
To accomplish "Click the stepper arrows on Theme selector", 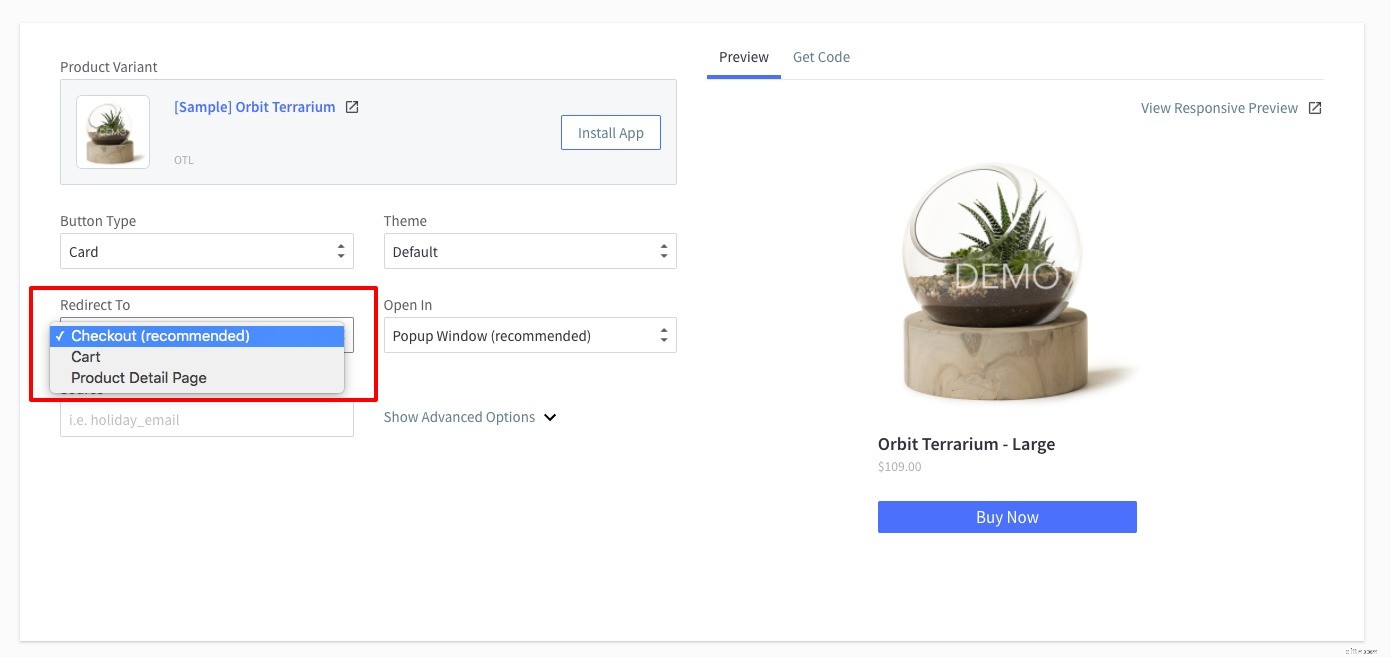I will [664, 251].
